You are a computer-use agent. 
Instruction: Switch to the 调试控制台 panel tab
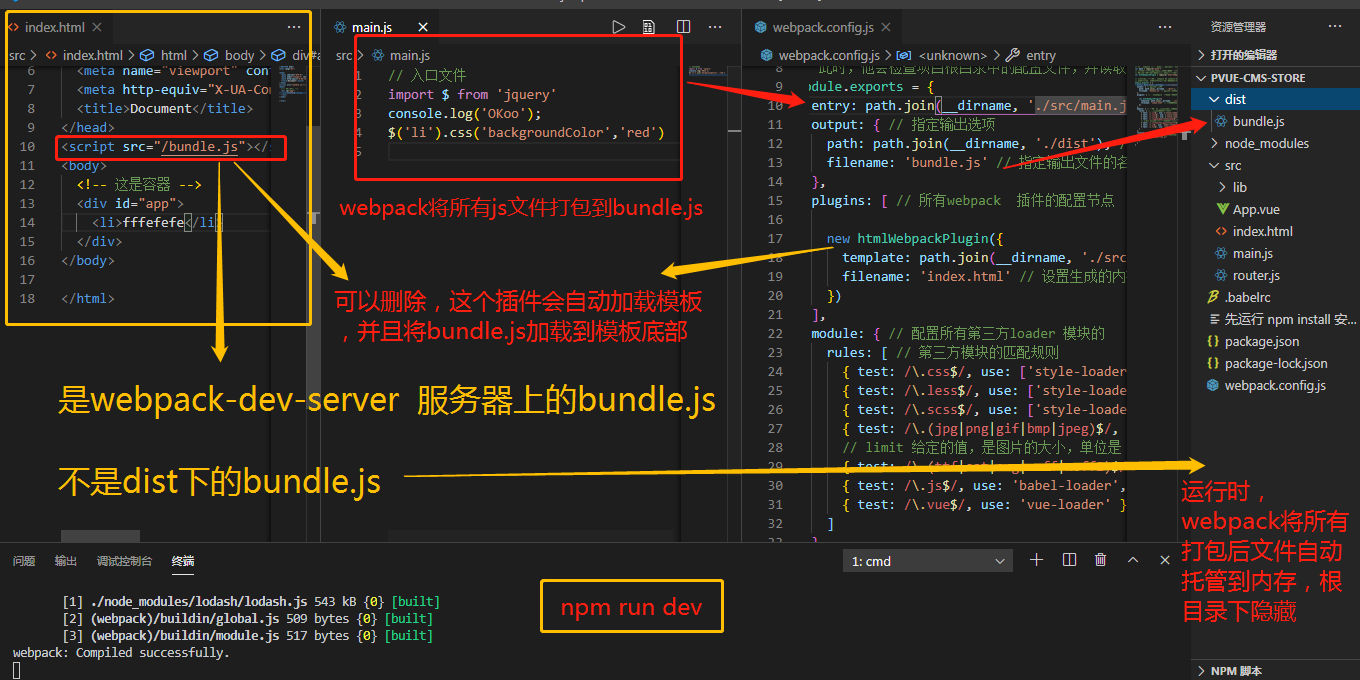tap(124, 561)
